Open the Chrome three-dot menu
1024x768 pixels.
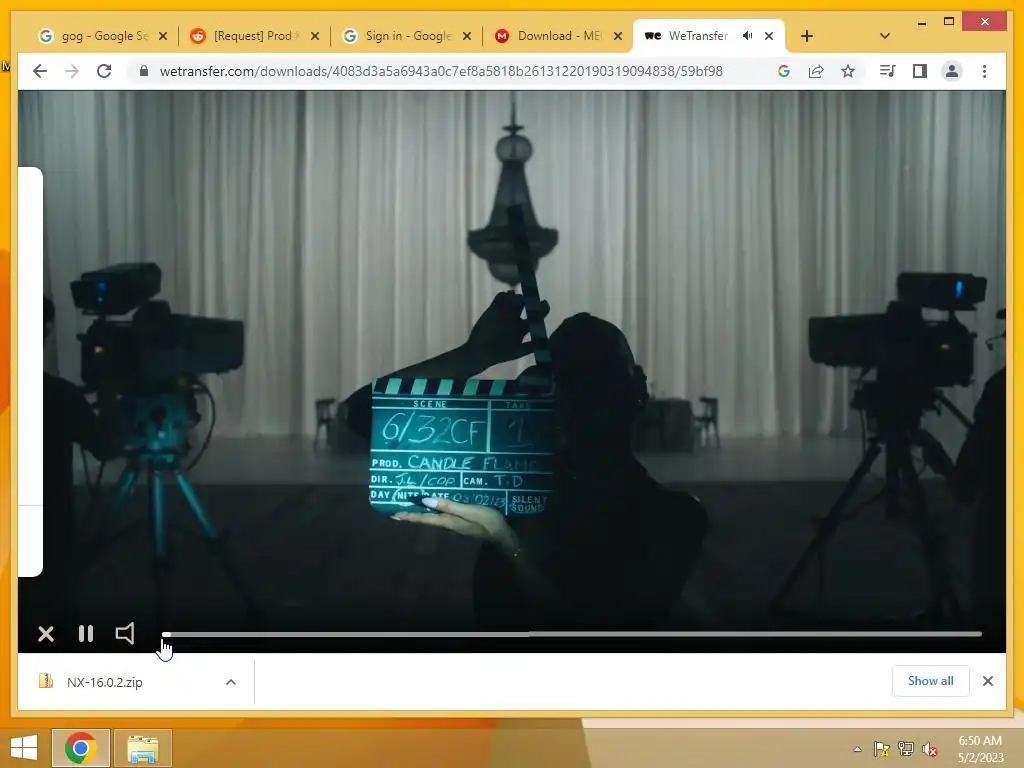(x=984, y=71)
